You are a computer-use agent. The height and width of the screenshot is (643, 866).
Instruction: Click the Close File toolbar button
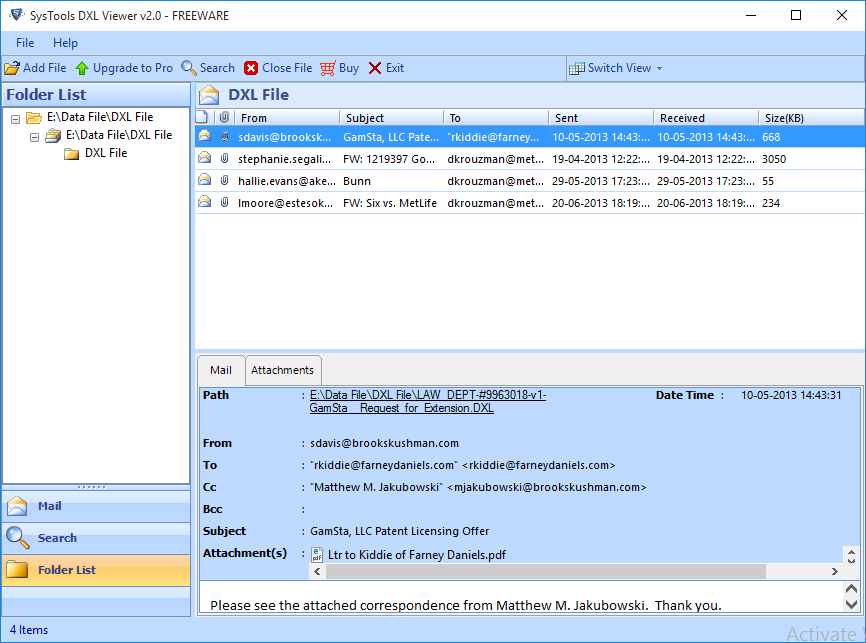point(278,68)
